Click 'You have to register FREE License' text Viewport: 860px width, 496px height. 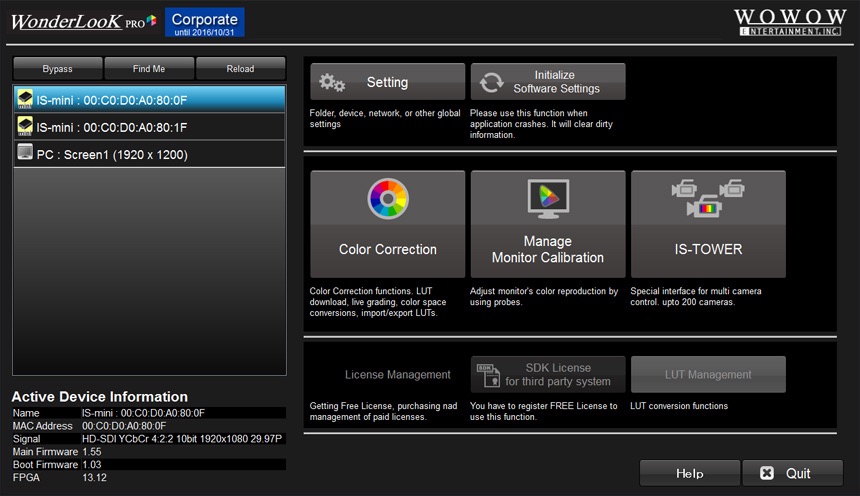(544, 411)
